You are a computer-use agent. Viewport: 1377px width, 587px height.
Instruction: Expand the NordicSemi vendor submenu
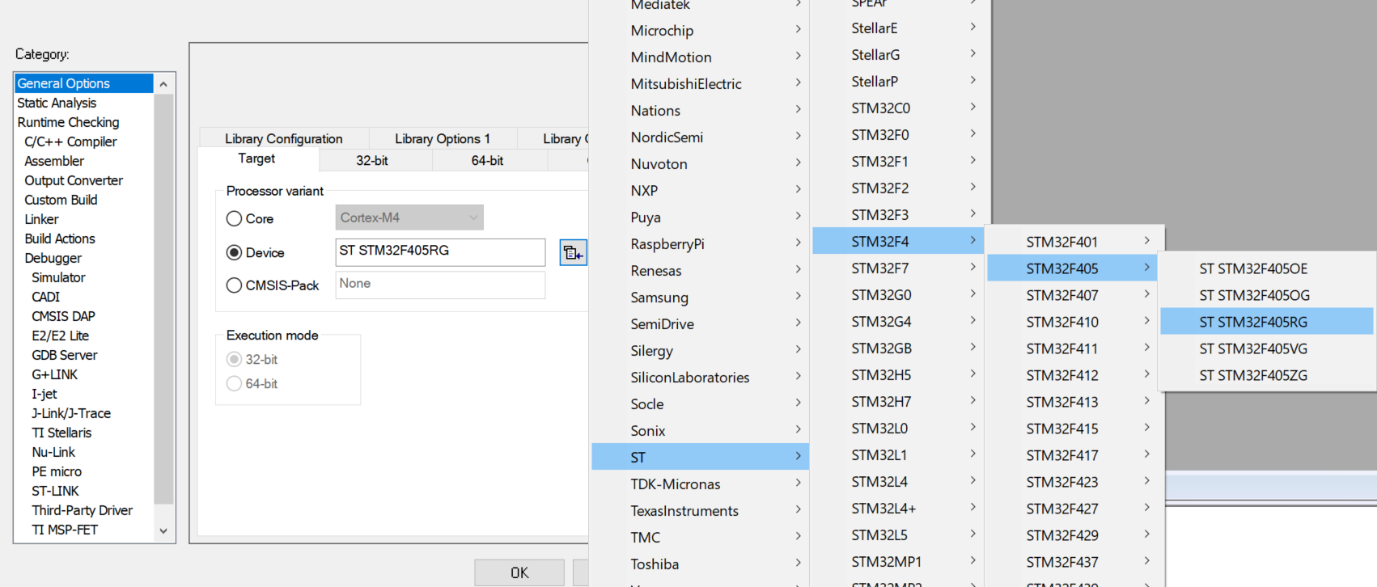(700, 137)
